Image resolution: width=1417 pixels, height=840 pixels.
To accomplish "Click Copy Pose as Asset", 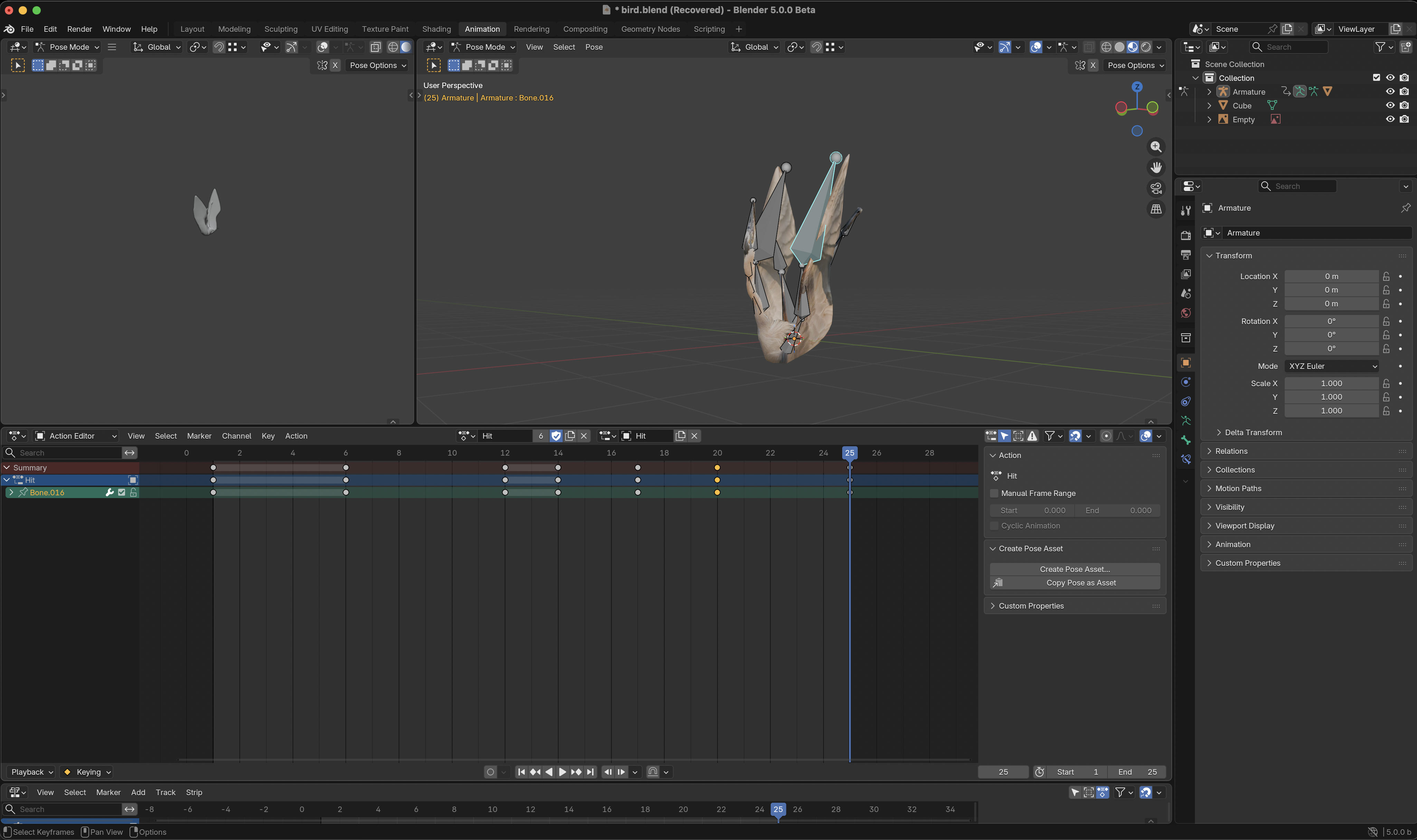I will [1081, 582].
